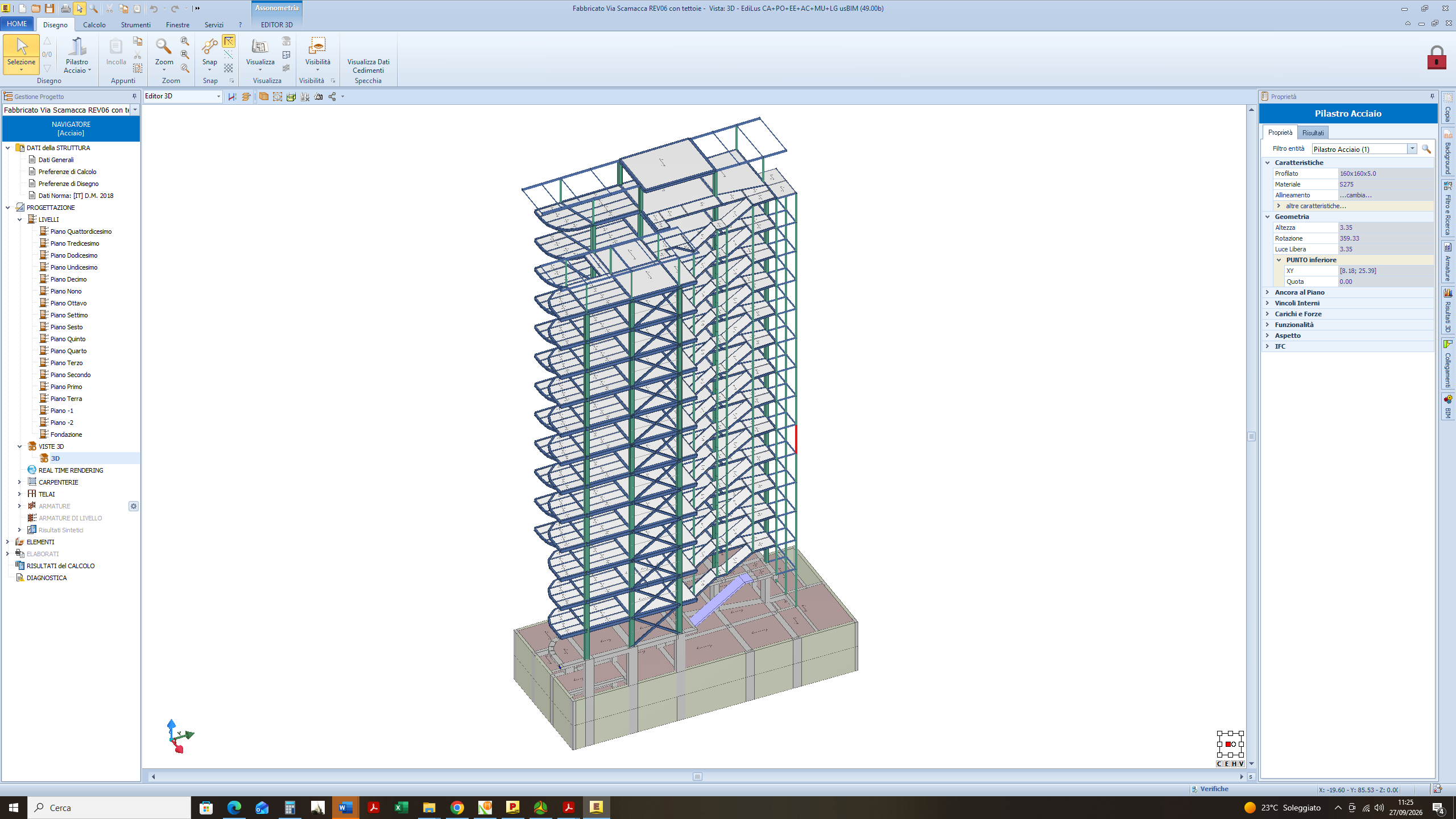Click the save floppy disk icon
1456x819 pixels.
(x=49, y=9)
